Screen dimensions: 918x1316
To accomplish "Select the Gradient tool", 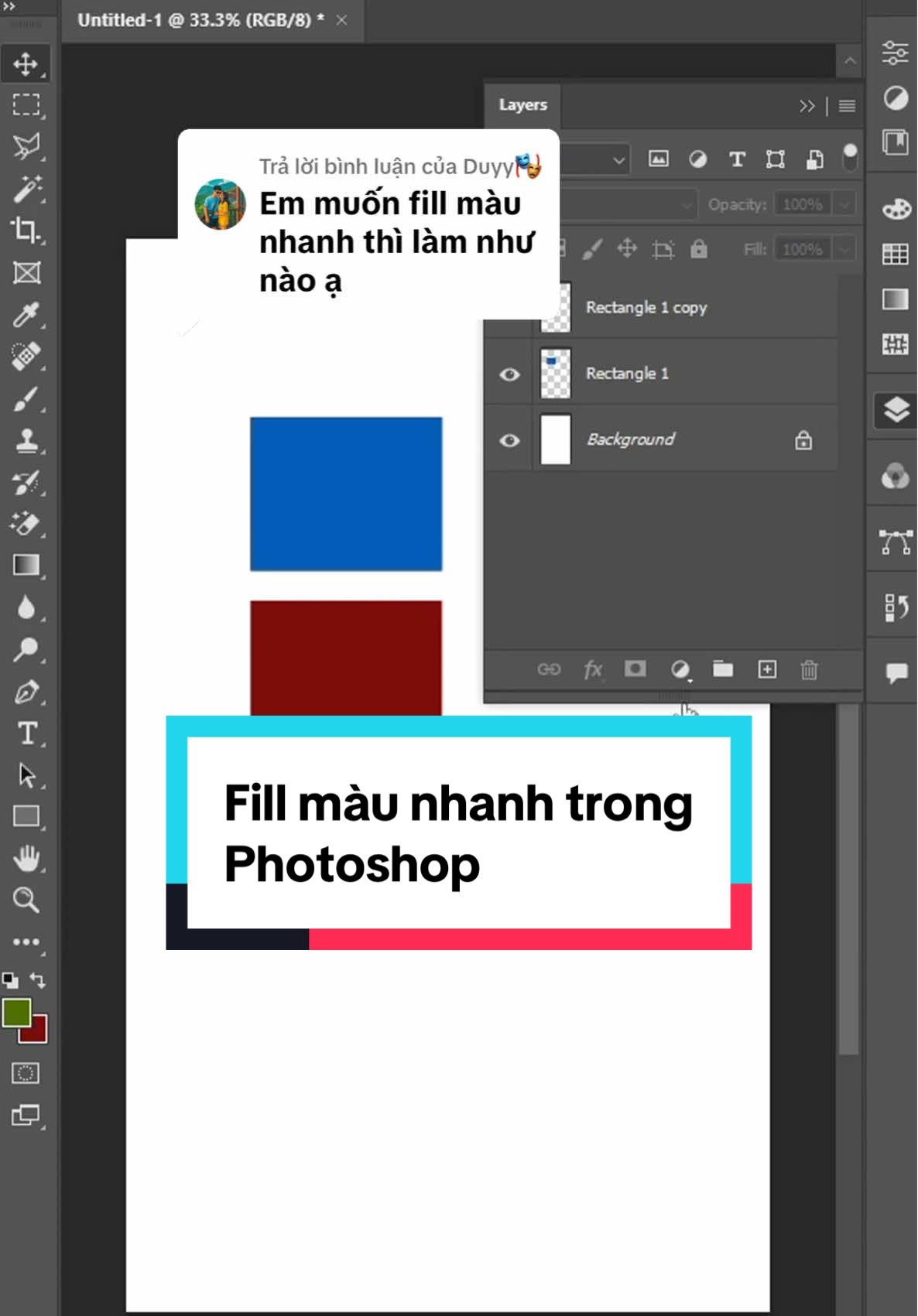I will [x=26, y=566].
